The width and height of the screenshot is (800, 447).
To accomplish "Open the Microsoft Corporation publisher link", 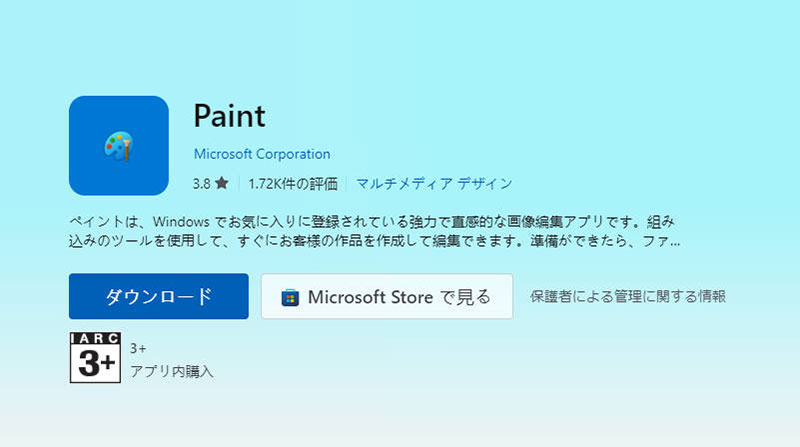I will tap(262, 154).
